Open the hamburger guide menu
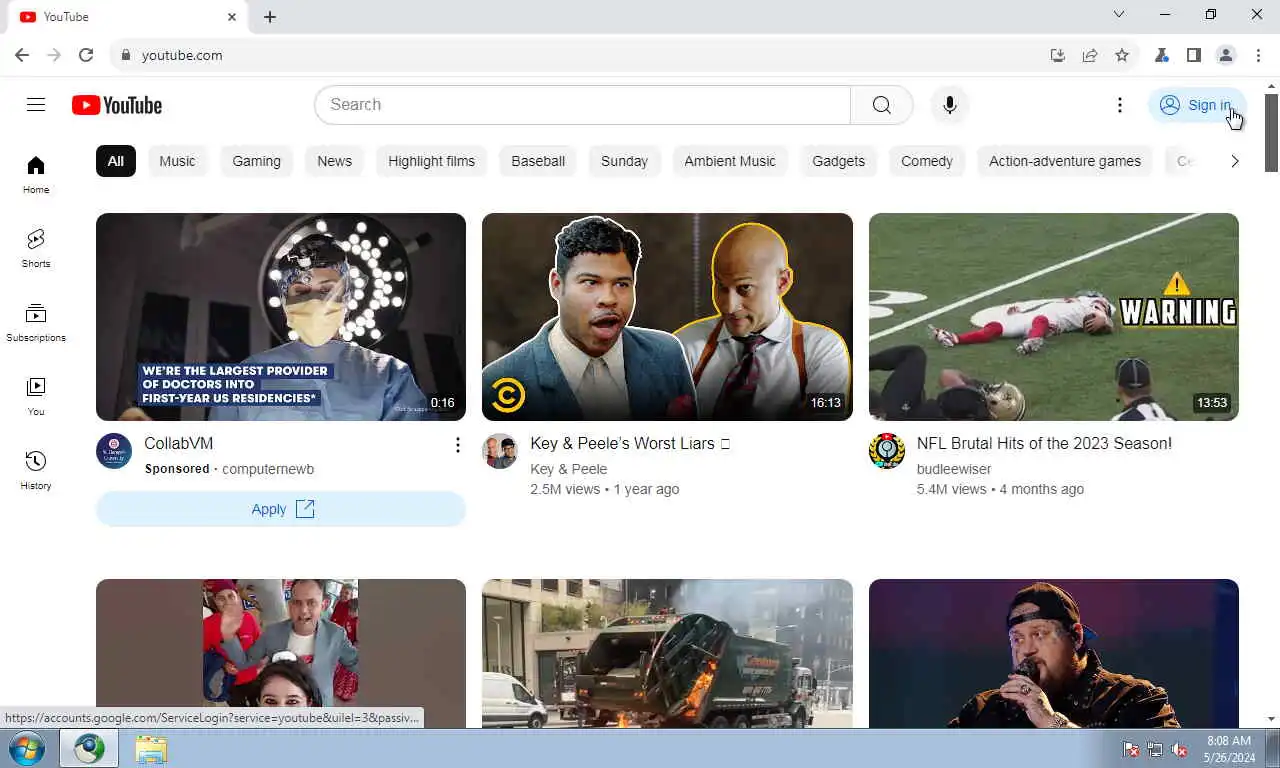Screen dimensions: 1280x768 (x=36, y=105)
